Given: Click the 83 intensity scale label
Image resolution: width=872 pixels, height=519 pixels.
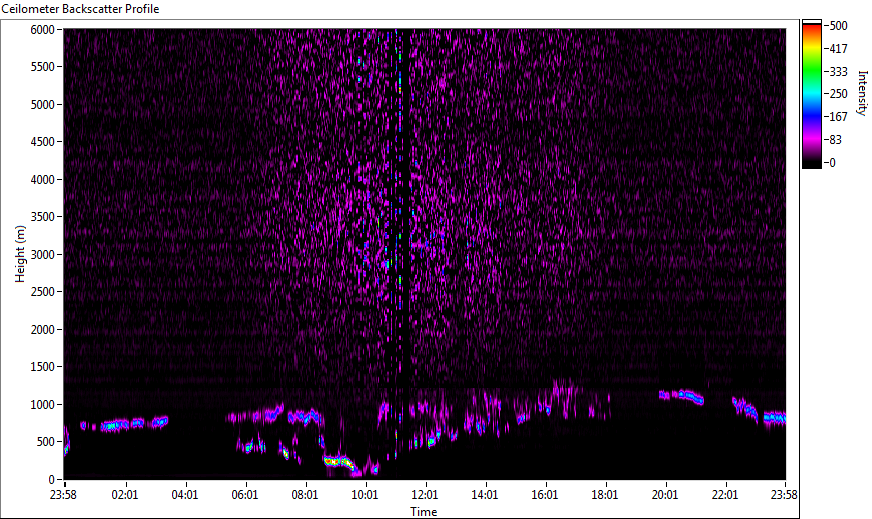Looking at the screenshot, I should (x=835, y=140).
